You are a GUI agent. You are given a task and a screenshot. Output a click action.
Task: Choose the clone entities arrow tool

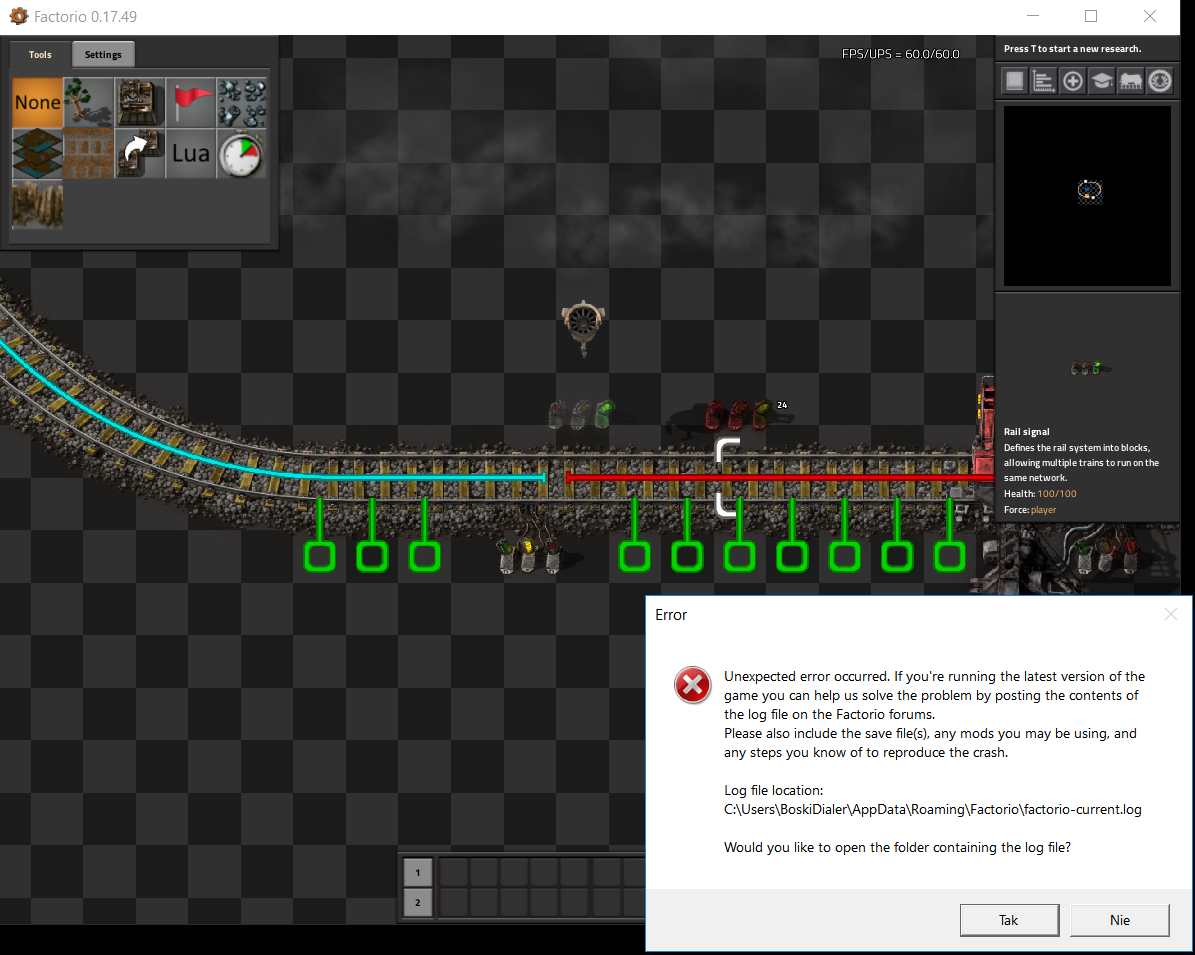[x=140, y=153]
